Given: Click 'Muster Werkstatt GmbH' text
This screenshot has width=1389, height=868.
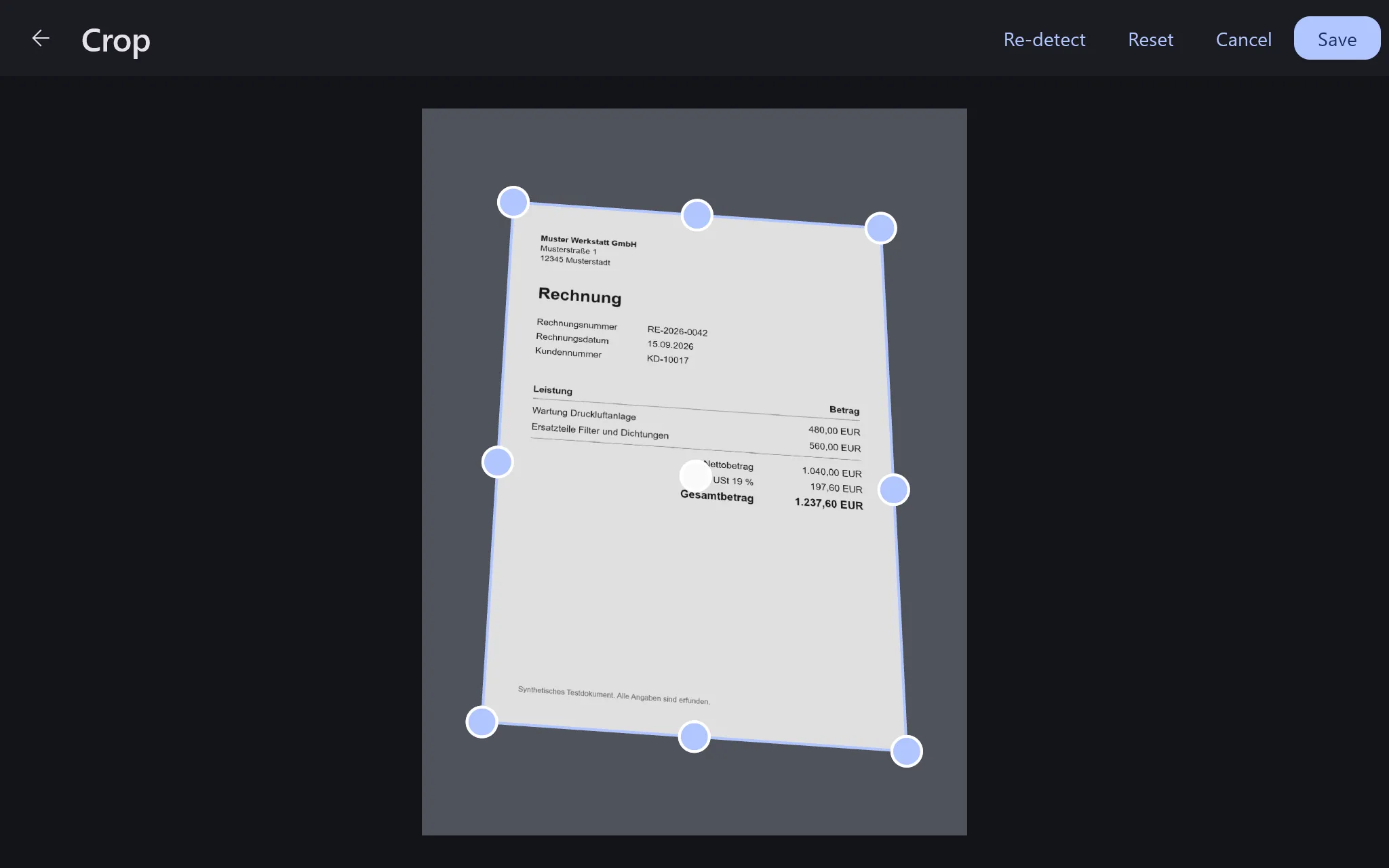Looking at the screenshot, I should pyautogui.click(x=589, y=241).
